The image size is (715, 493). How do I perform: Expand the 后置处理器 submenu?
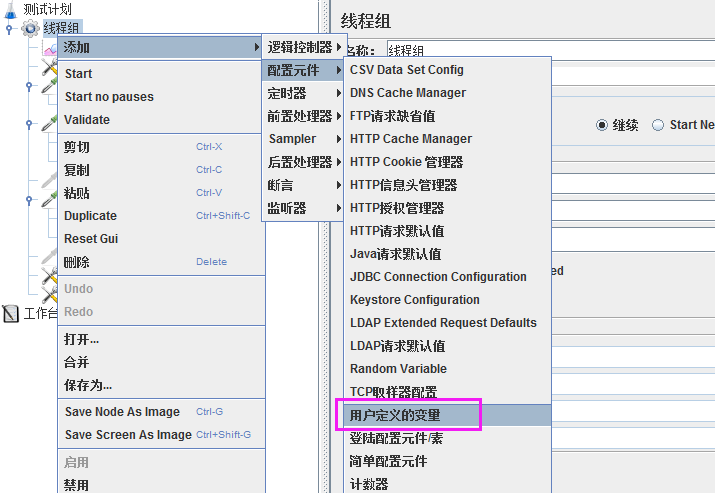tap(304, 162)
